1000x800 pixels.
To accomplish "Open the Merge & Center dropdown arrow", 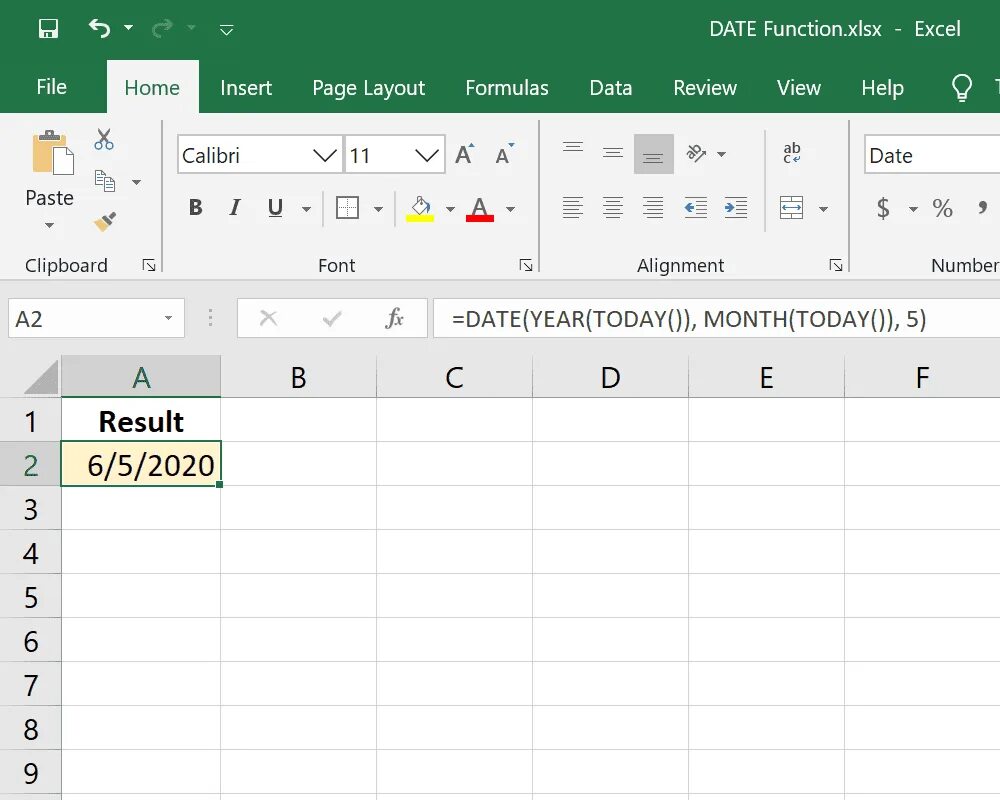I will [824, 209].
